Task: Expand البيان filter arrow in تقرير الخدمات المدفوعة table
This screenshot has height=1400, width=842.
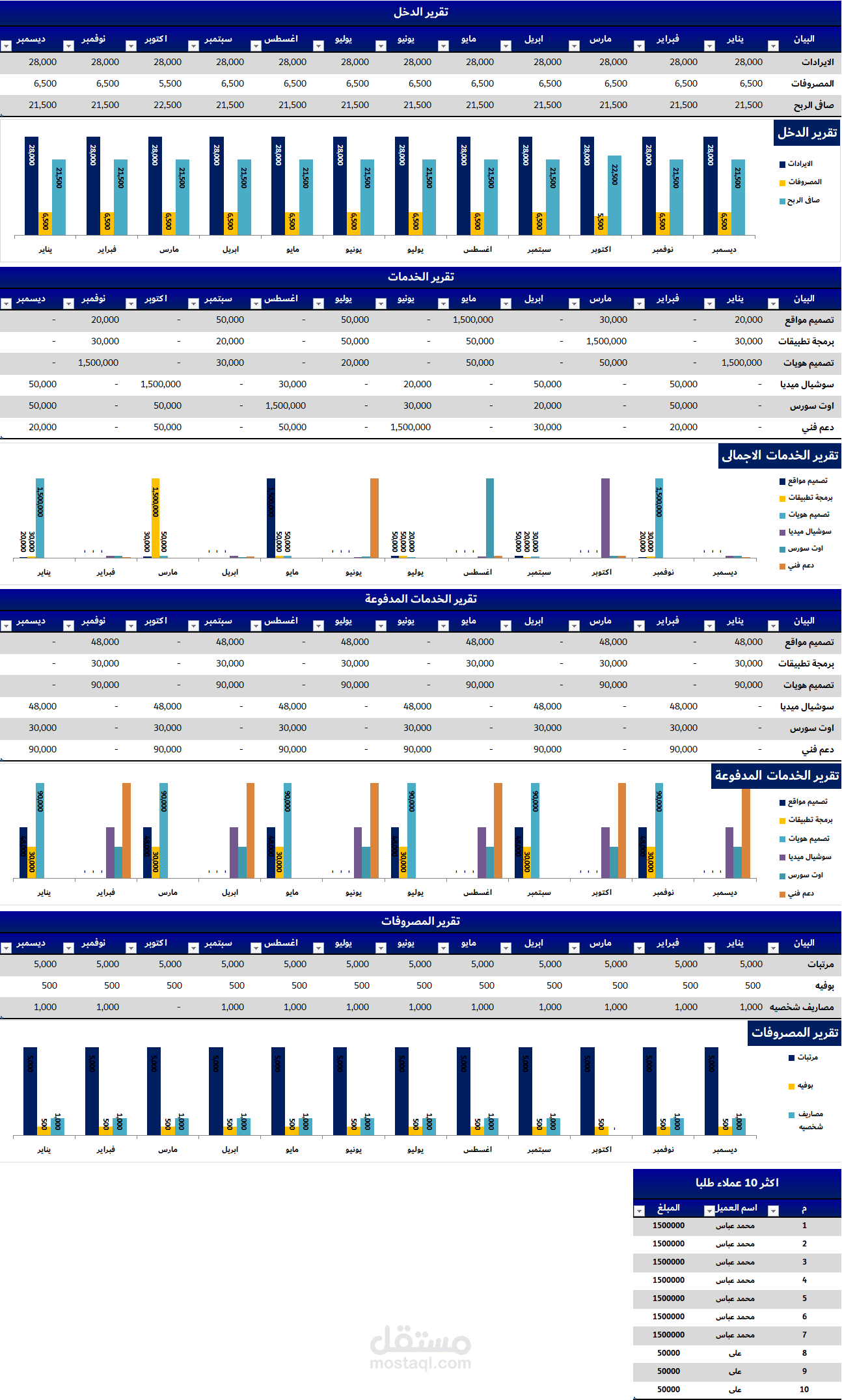Action: pos(773,625)
